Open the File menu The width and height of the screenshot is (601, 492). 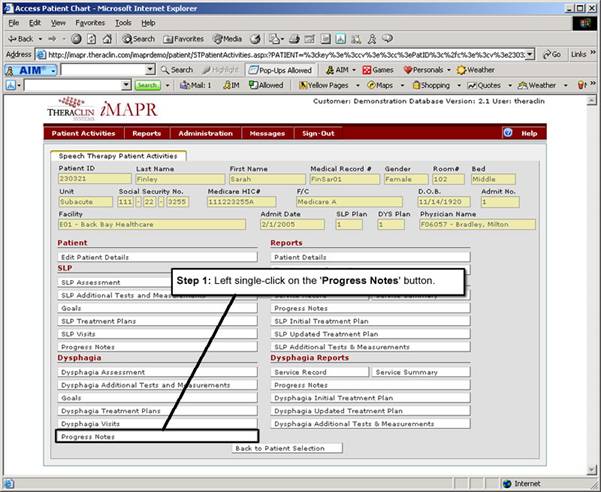click(x=13, y=23)
